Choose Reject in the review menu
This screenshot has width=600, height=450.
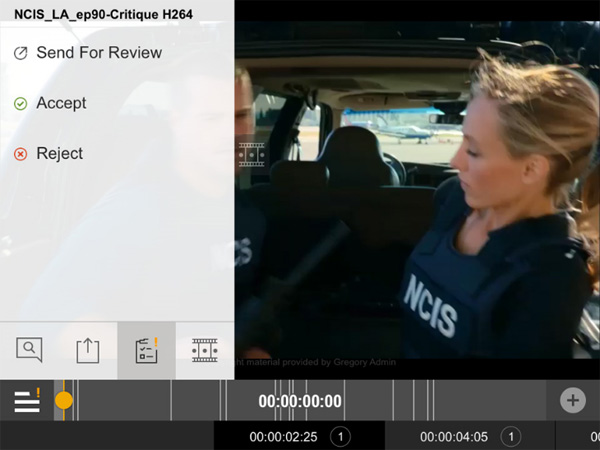(60, 153)
